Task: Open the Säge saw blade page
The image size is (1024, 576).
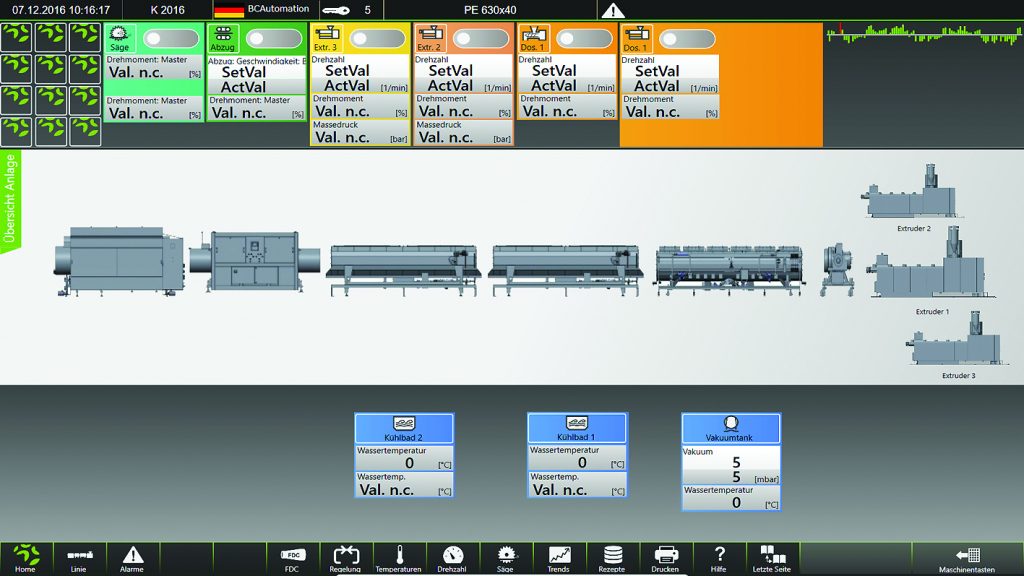Action: pyautogui.click(x=506, y=558)
